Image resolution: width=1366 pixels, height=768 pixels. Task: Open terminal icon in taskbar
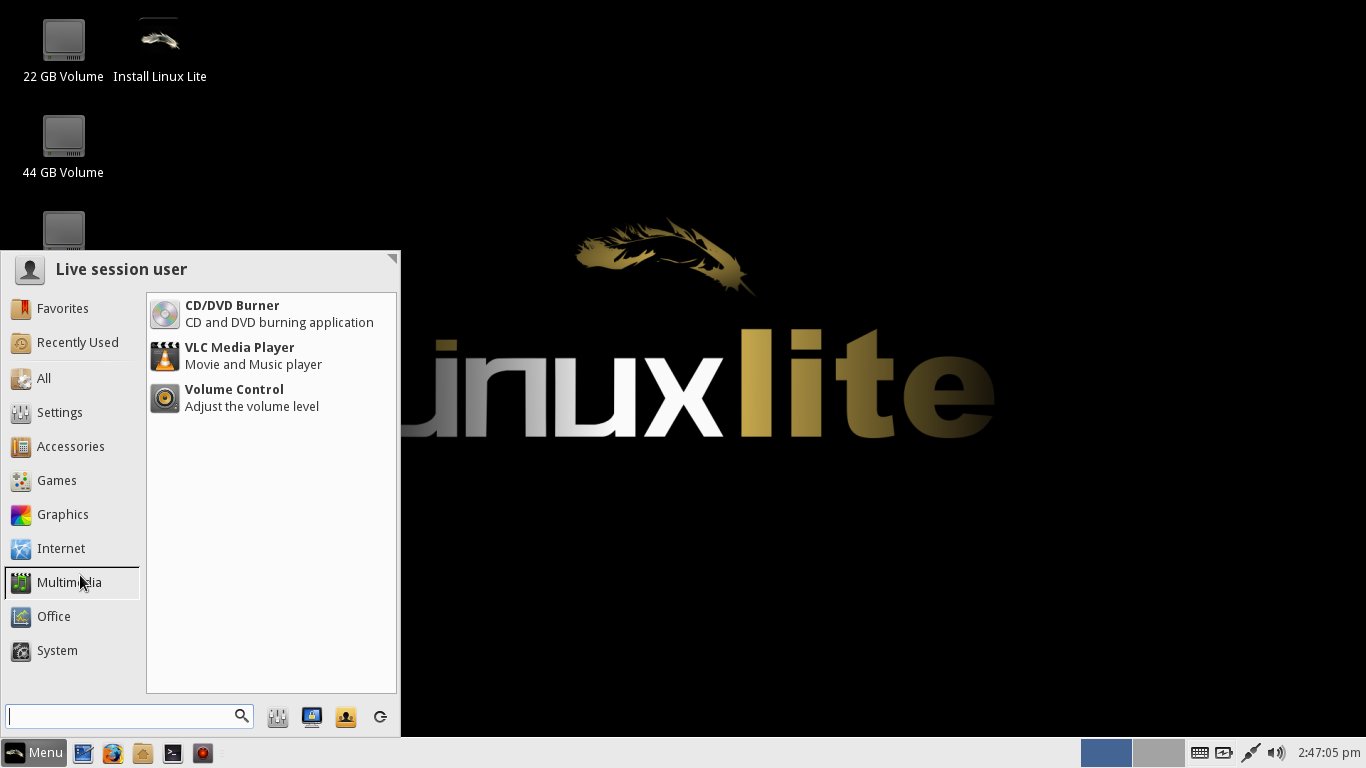point(173,753)
